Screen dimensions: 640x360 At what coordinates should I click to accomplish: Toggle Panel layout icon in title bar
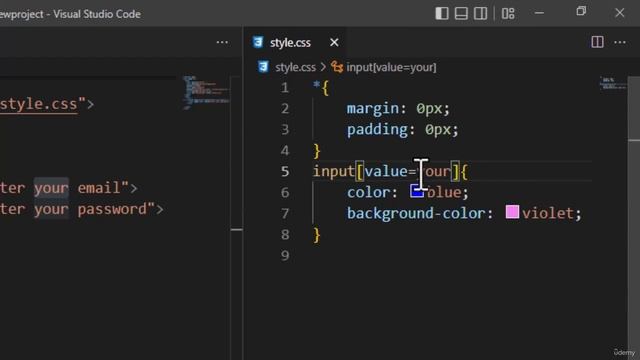click(461, 13)
